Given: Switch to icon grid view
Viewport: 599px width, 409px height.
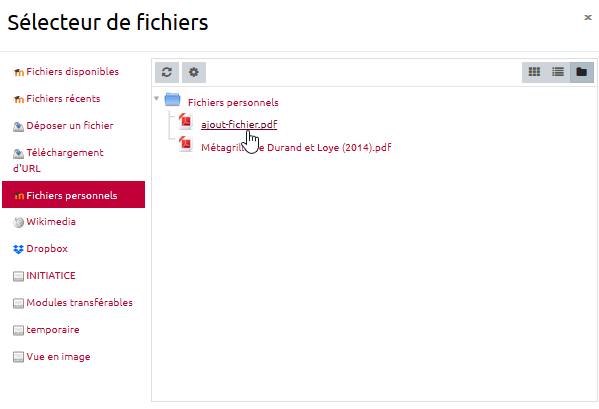Looking at the screenshot, I should [534, 72].
